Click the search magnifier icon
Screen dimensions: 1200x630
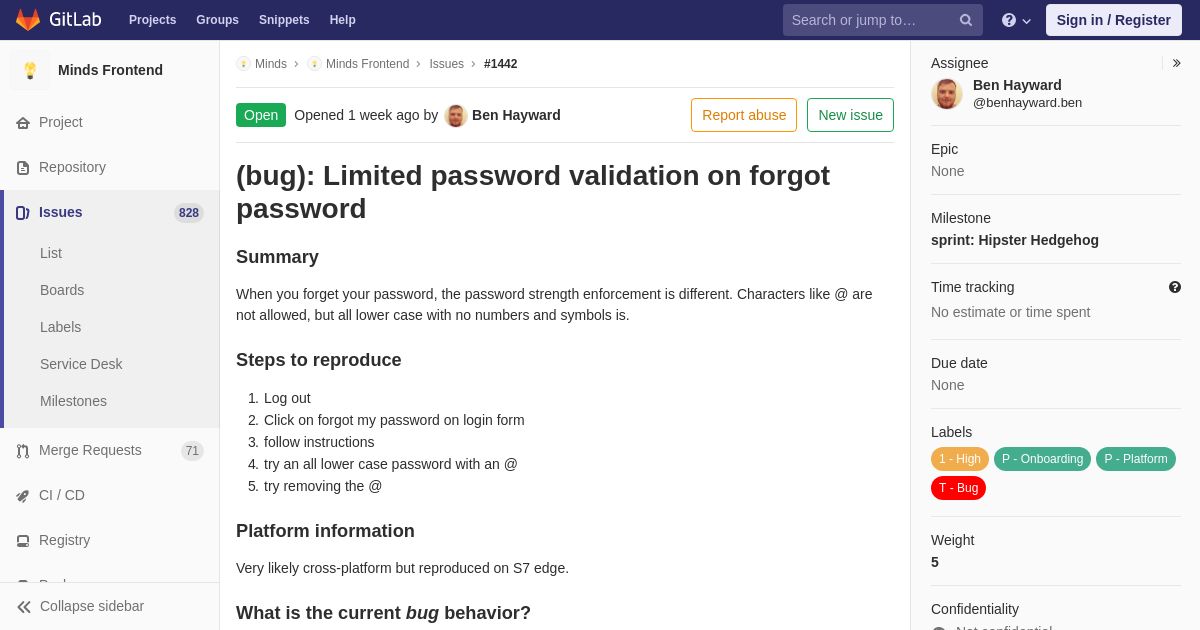tap(966, 20)
